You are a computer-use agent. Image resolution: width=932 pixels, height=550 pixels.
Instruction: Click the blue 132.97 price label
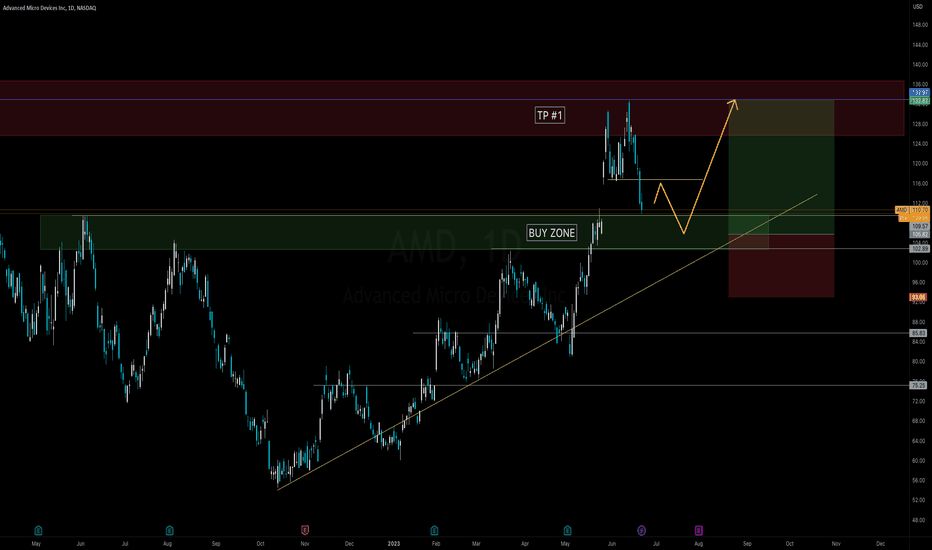coord(920,93)
